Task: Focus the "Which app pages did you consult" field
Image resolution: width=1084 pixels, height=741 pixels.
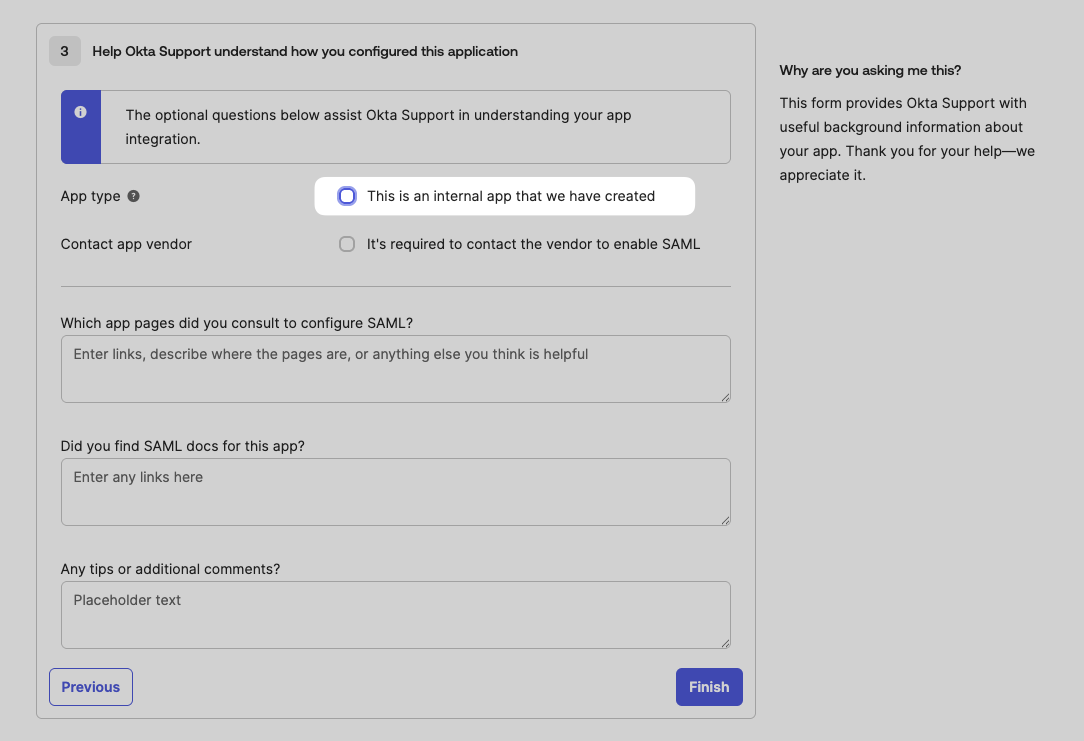Action: point(395,369)
